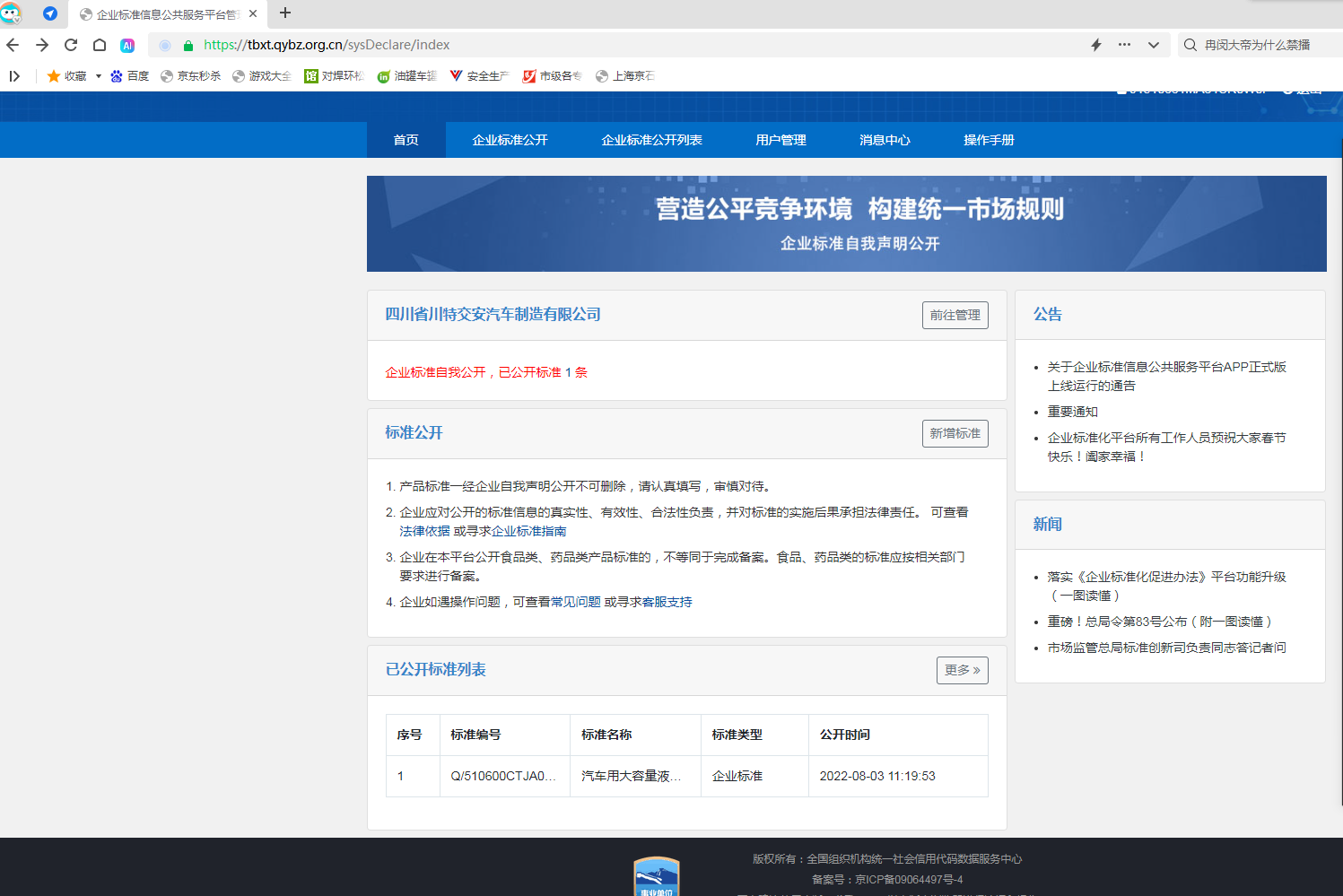
Task: Click the 新增标准 button
Action: coord(955,433)
